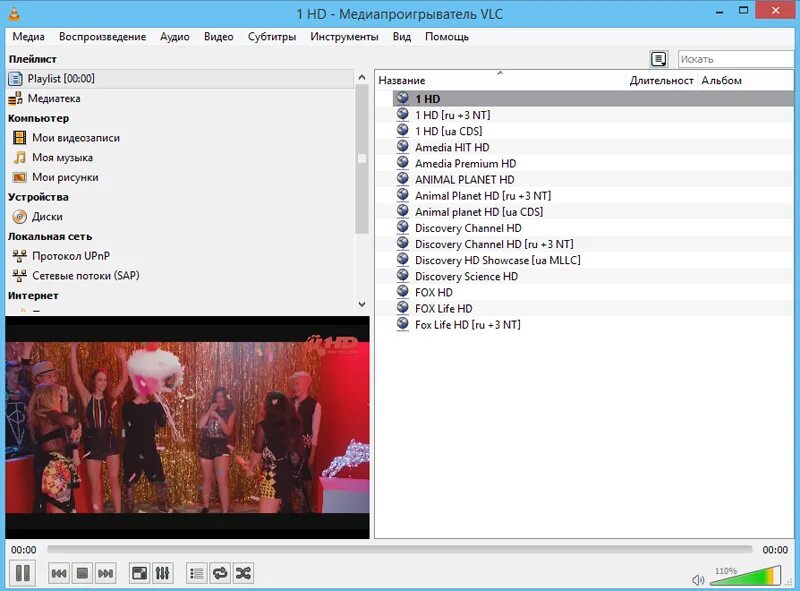
Task: Mute audio via speaker icon
Action: 697,580
